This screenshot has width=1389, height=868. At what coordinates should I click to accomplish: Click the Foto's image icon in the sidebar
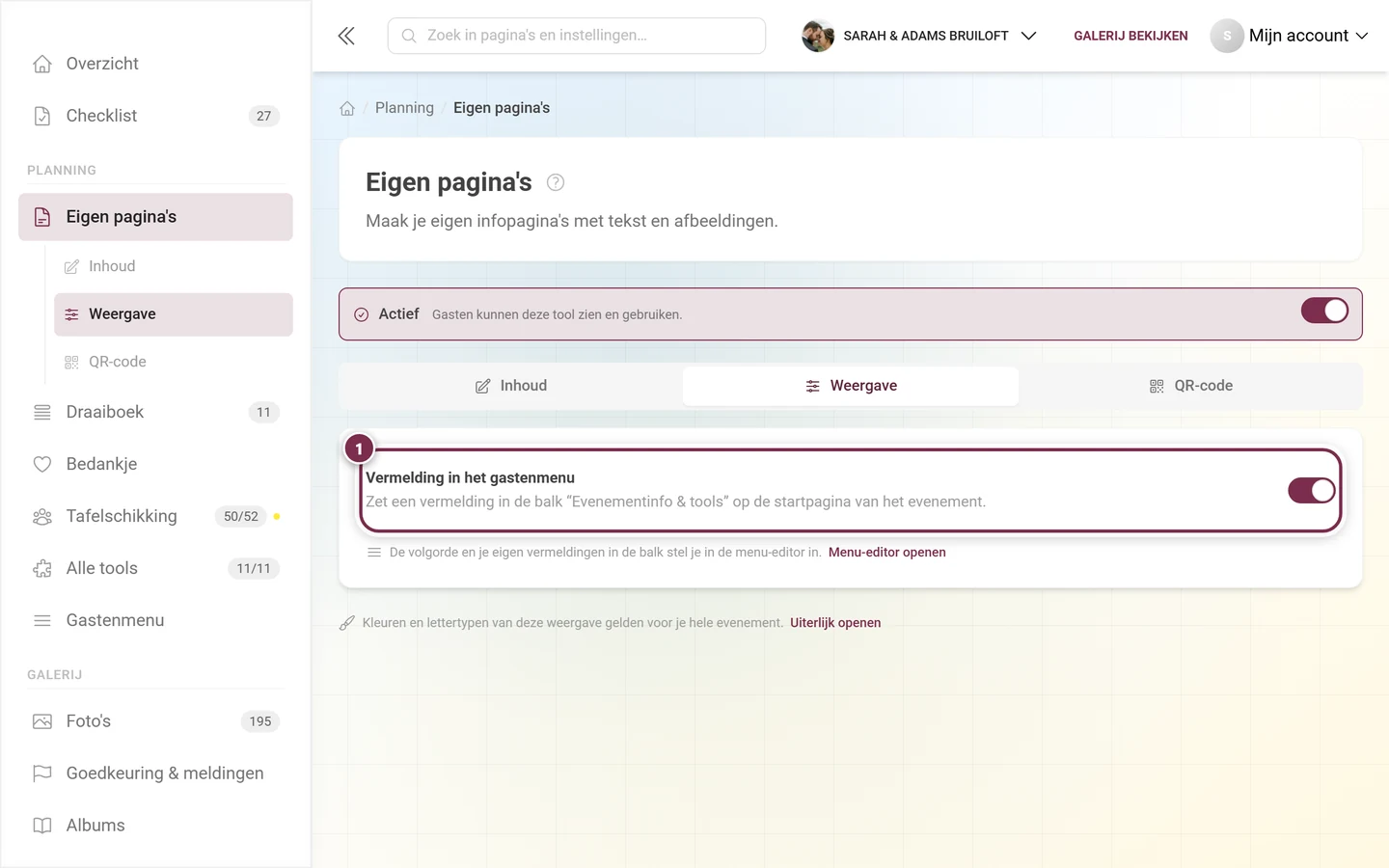(x=42, y=721)
